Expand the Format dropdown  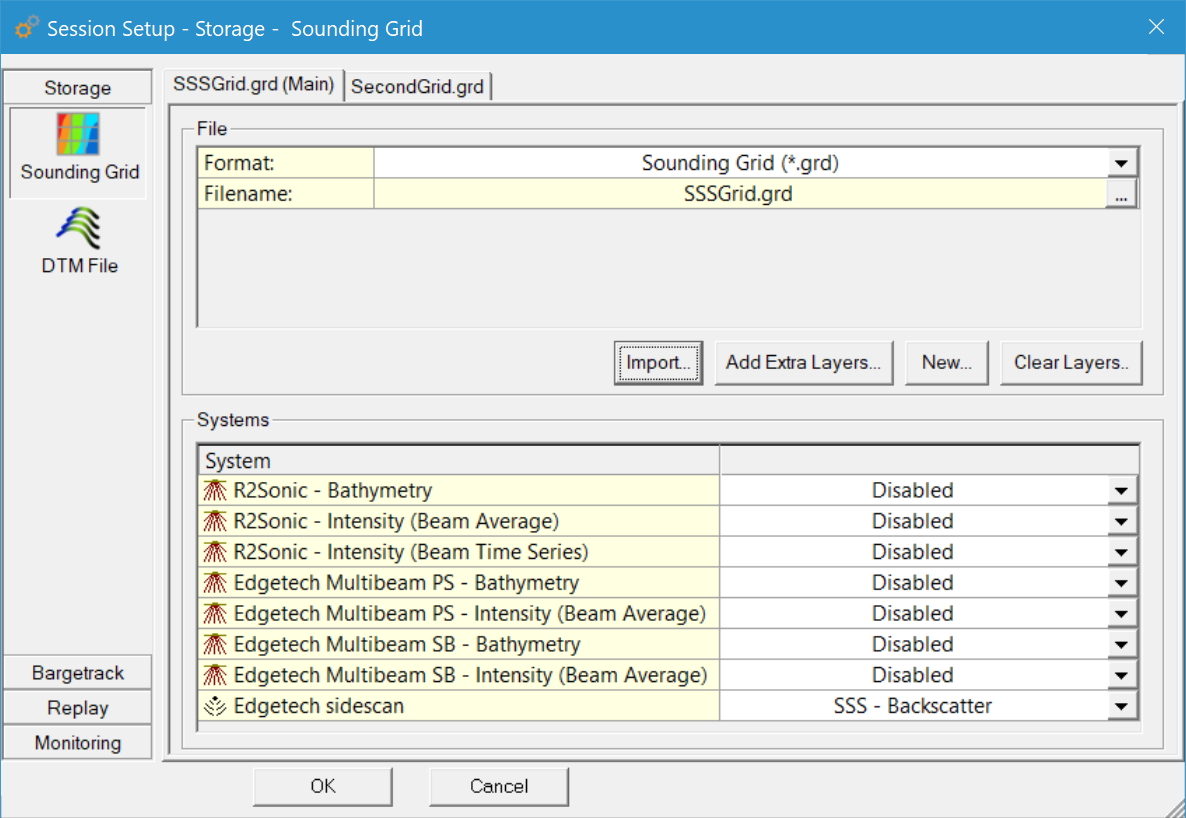[x=1122, y=164]
